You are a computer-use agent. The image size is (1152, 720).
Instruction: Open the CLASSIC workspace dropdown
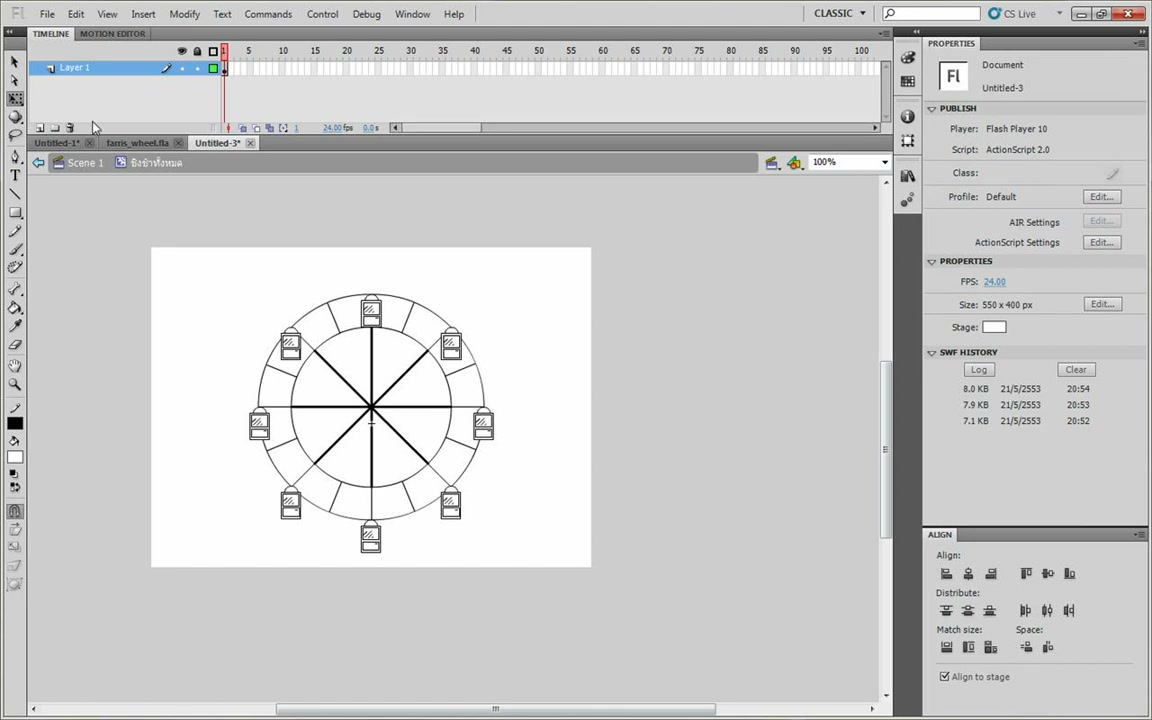tap(840, 13)
